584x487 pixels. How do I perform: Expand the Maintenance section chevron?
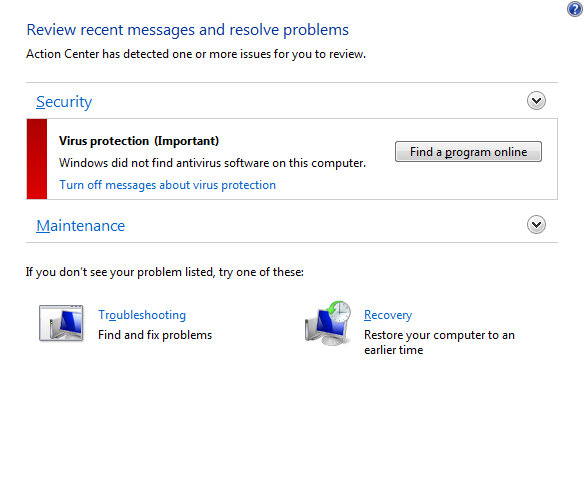click(x=536, y=225)
